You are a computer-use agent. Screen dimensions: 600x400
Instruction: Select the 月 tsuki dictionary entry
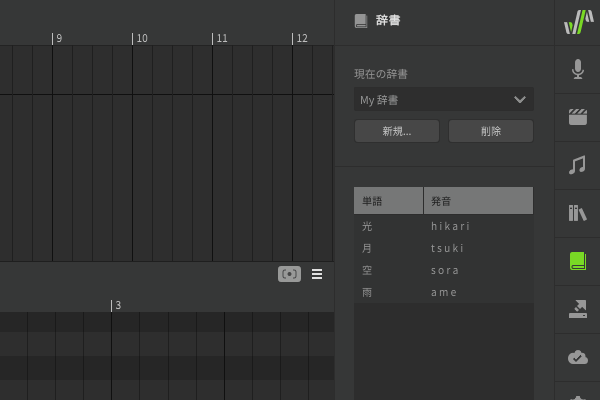pyautogui.click(x=443, y=248)
